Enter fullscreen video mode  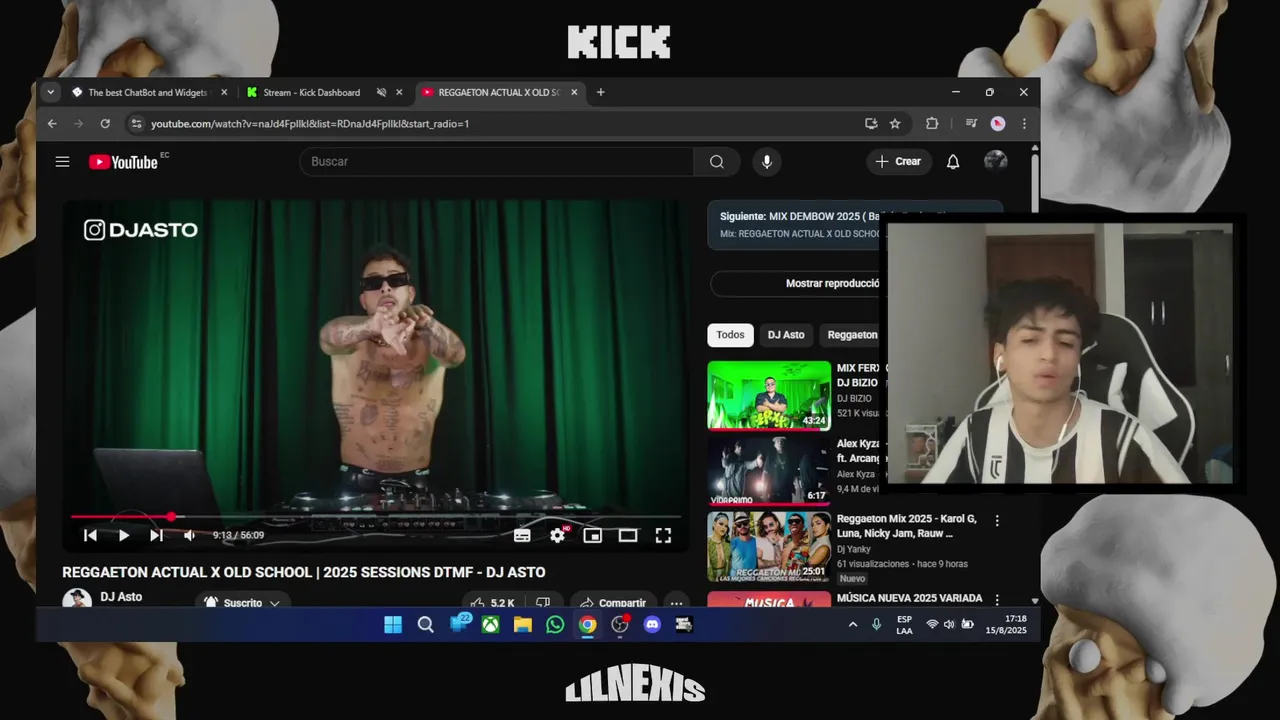pyautogui.click(x=663, y=535)
